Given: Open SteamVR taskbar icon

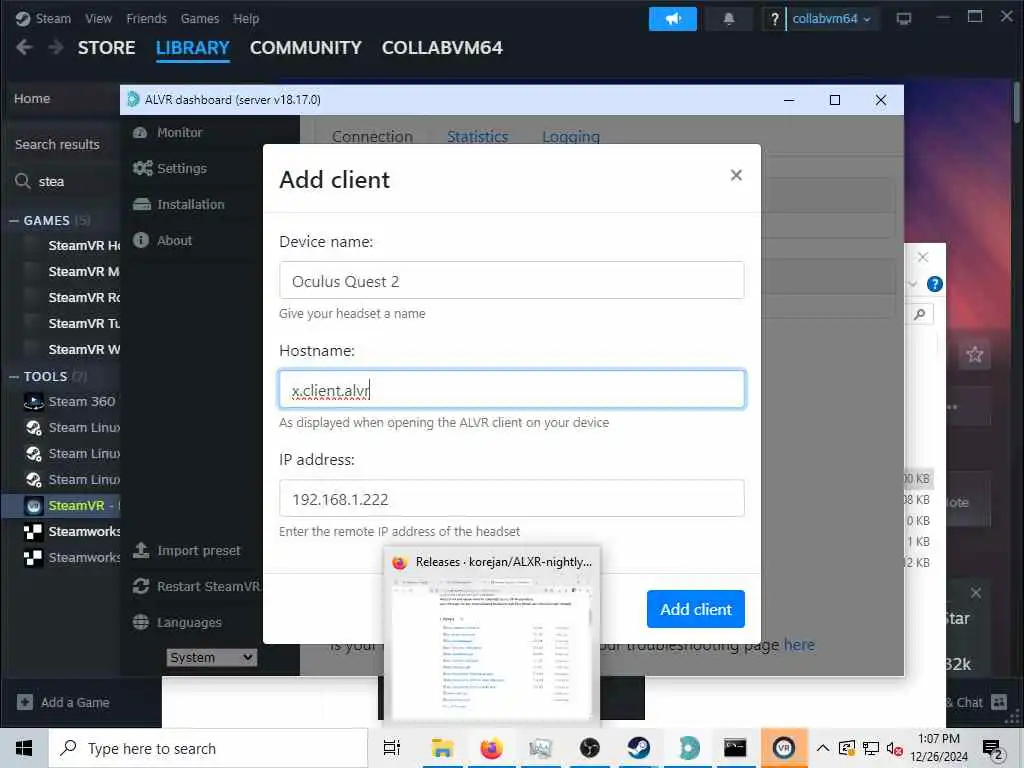Looking at the screenshot, I should (784, 748).
